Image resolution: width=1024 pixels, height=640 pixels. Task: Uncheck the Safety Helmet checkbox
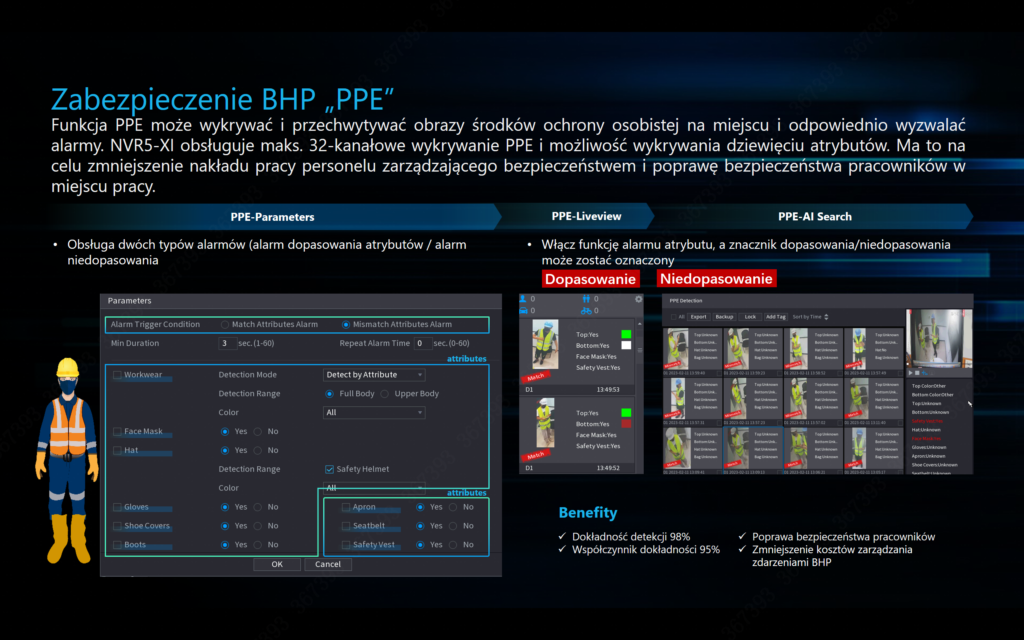coord(330,469)
